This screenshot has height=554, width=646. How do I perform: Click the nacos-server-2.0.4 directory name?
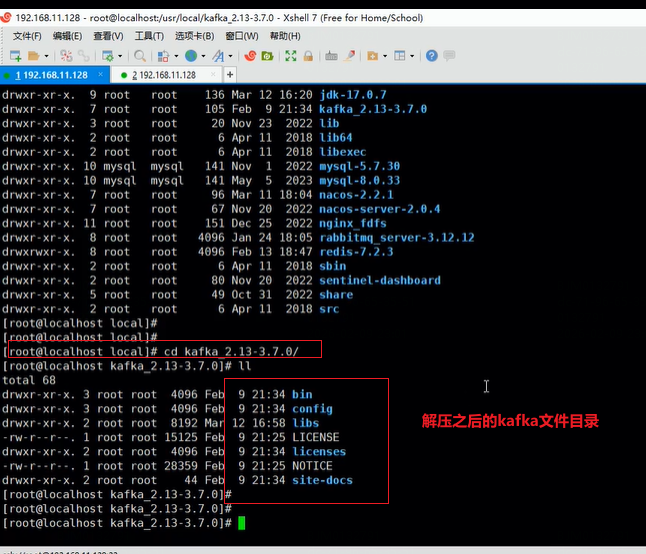(x=379, y=209)
